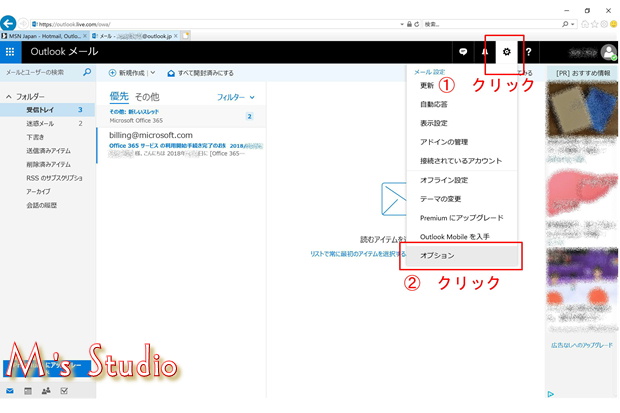The image size is (620, 413).
Task: Open 会話の履歴 folder
Action: 47,205
